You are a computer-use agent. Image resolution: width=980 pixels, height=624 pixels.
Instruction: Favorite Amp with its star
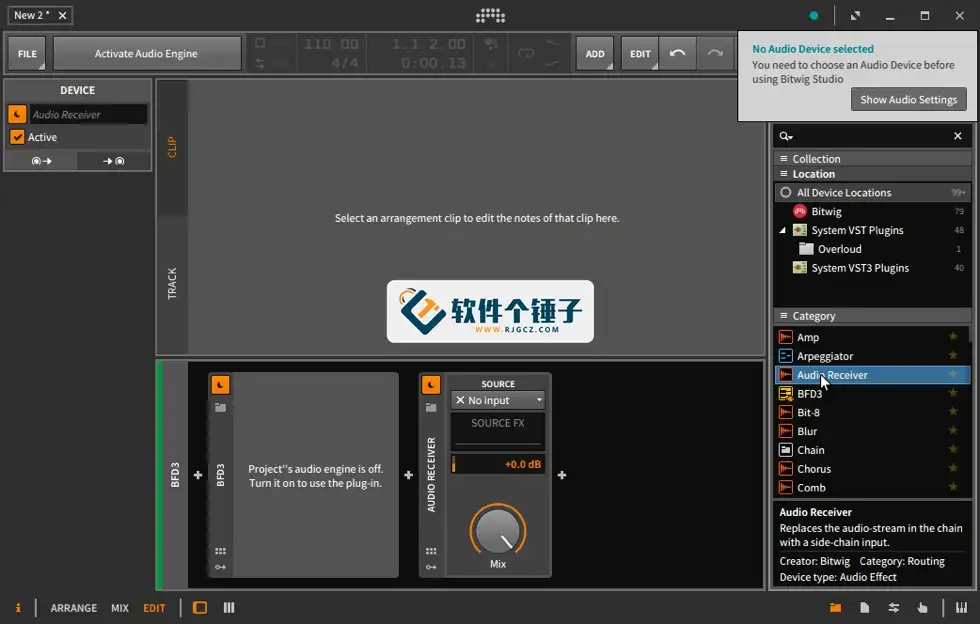coord(953,336)
